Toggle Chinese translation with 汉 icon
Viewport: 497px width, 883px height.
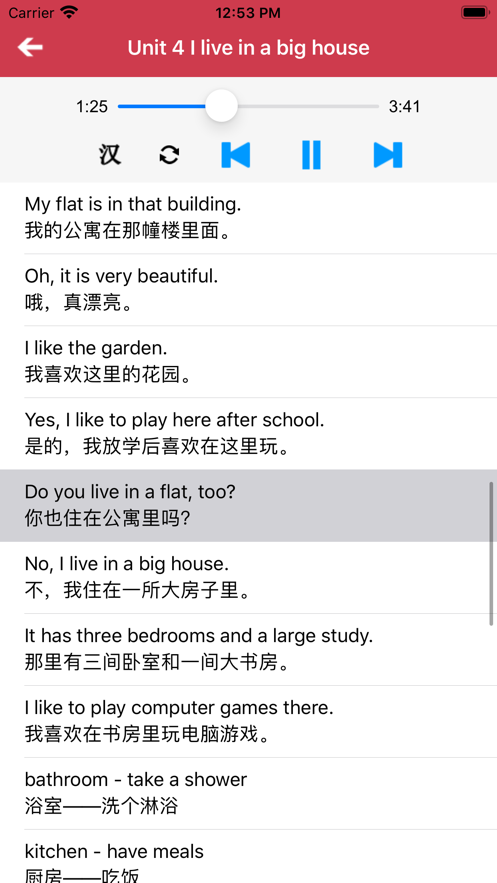[x=110, y=154]
